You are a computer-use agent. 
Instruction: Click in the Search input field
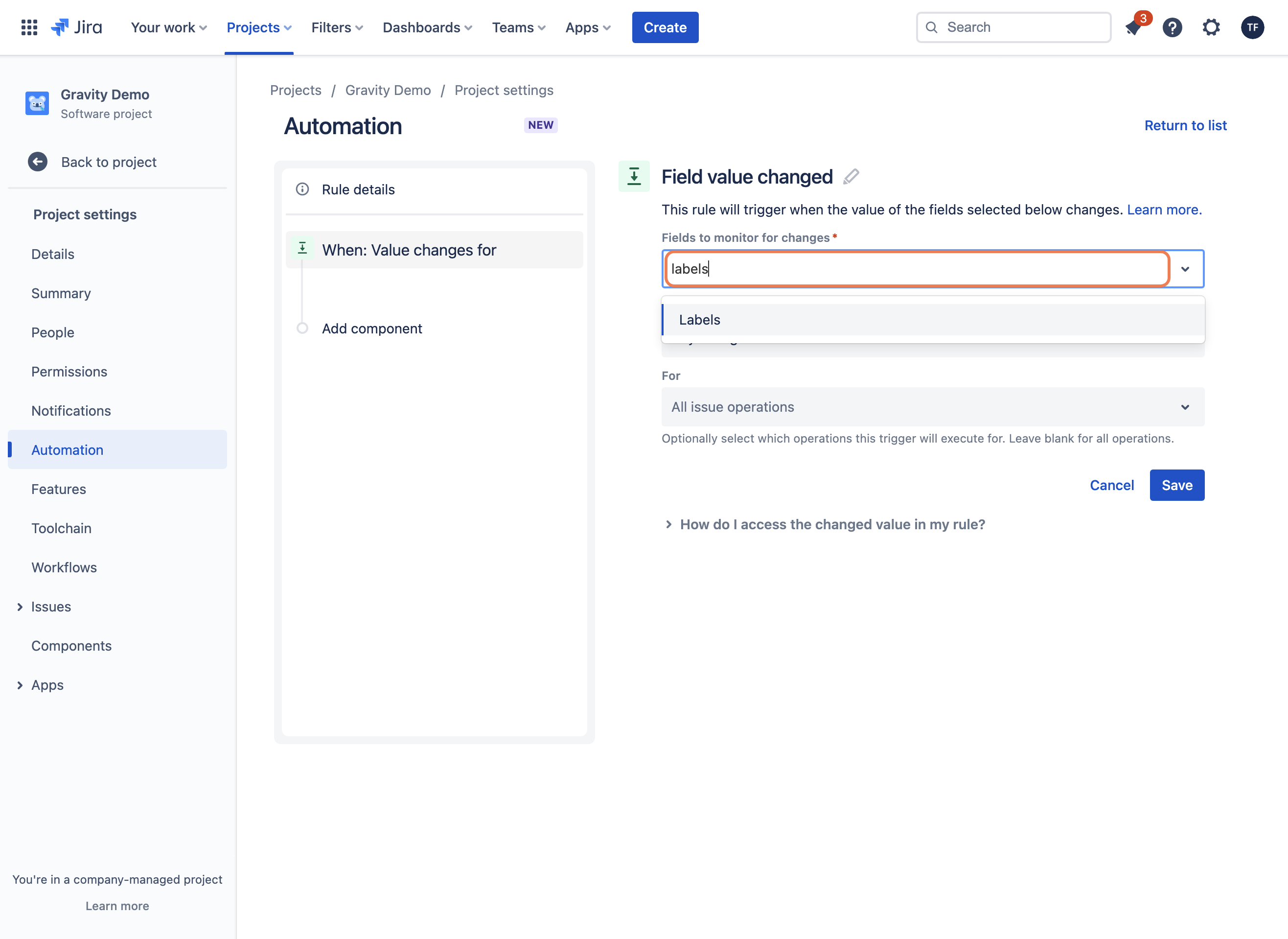[1013, 27]
